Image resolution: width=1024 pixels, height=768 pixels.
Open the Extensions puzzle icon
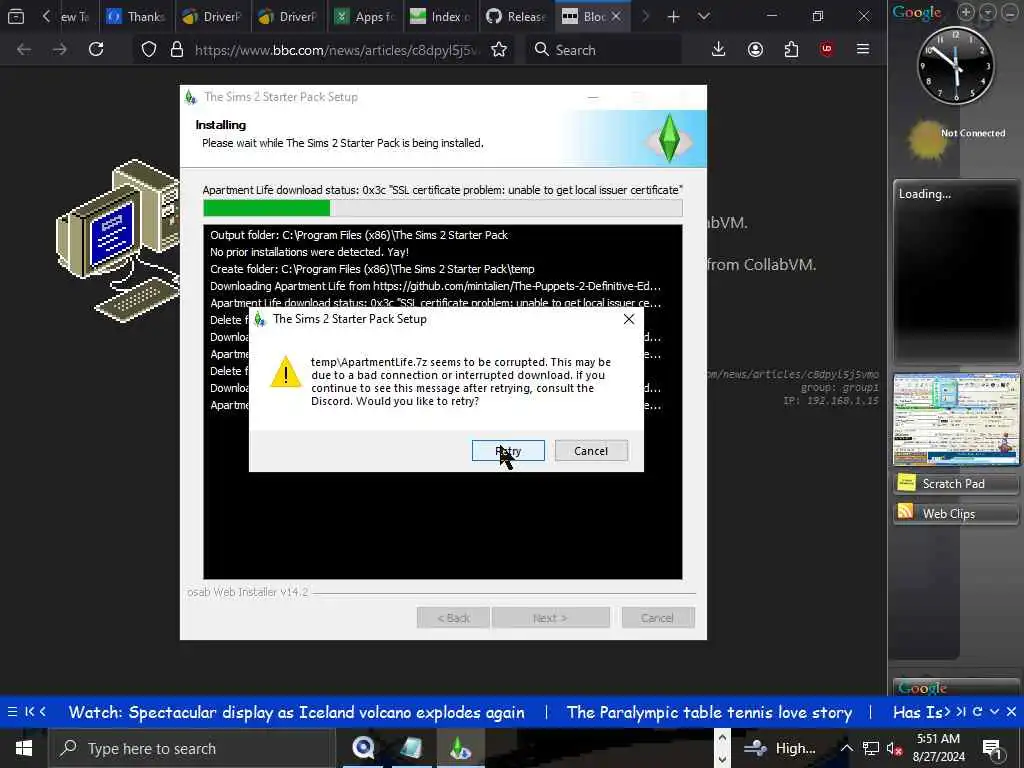pos(791,50)
